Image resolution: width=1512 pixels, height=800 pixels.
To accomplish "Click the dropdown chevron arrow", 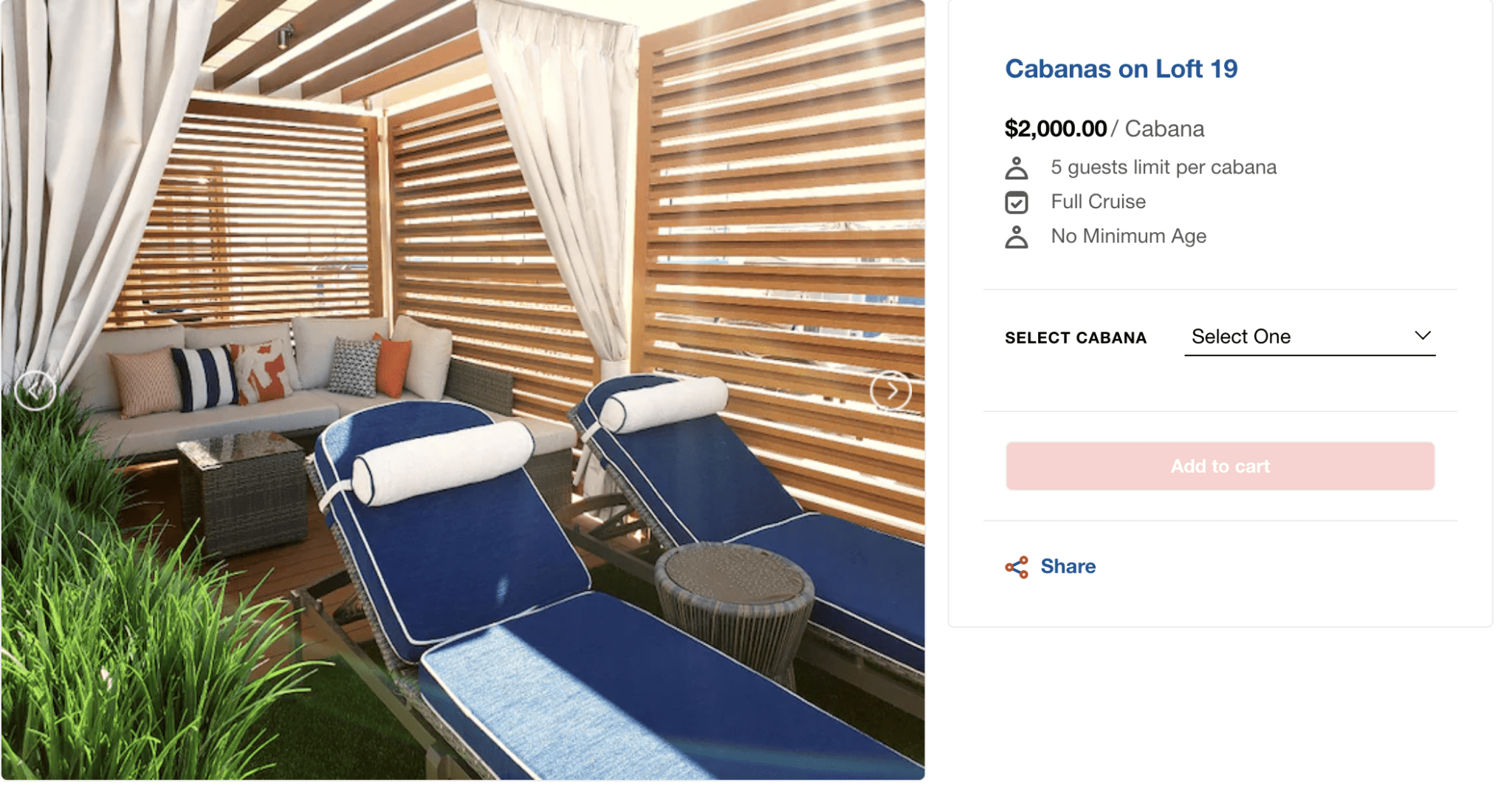I will click(1423, 335).
